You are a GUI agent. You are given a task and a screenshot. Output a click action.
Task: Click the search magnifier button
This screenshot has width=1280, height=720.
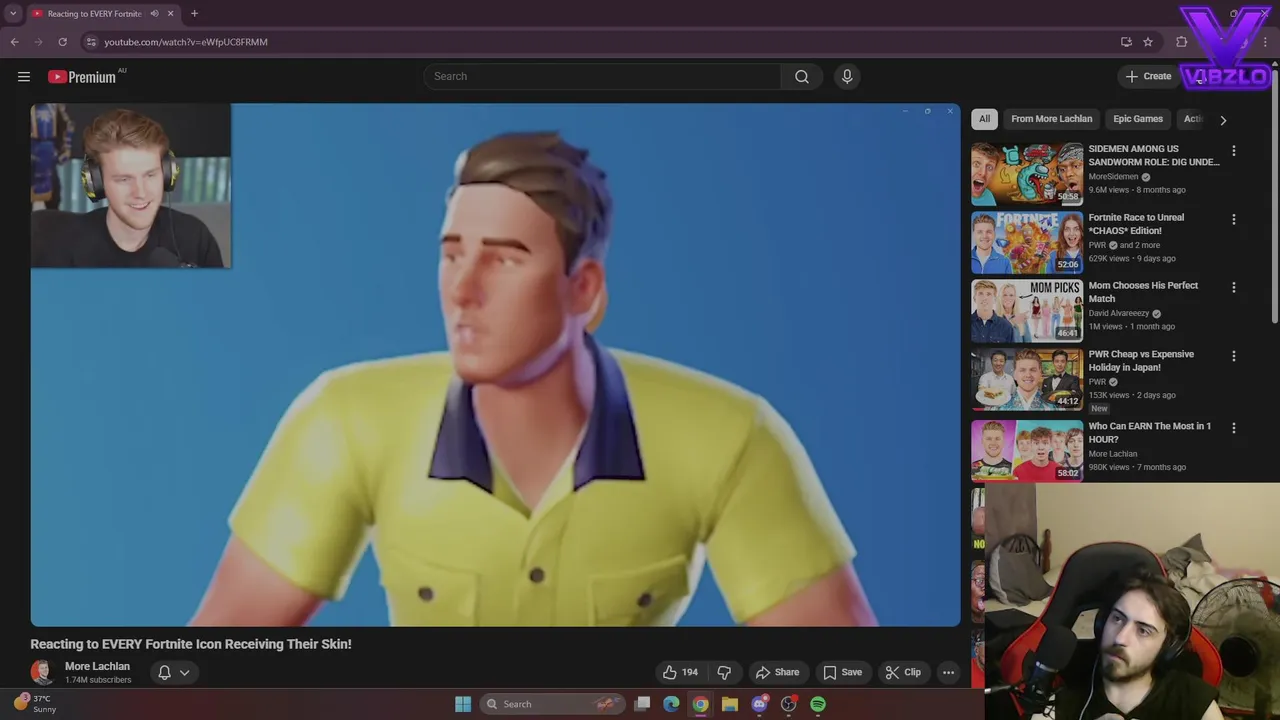(x=802, y=76)
